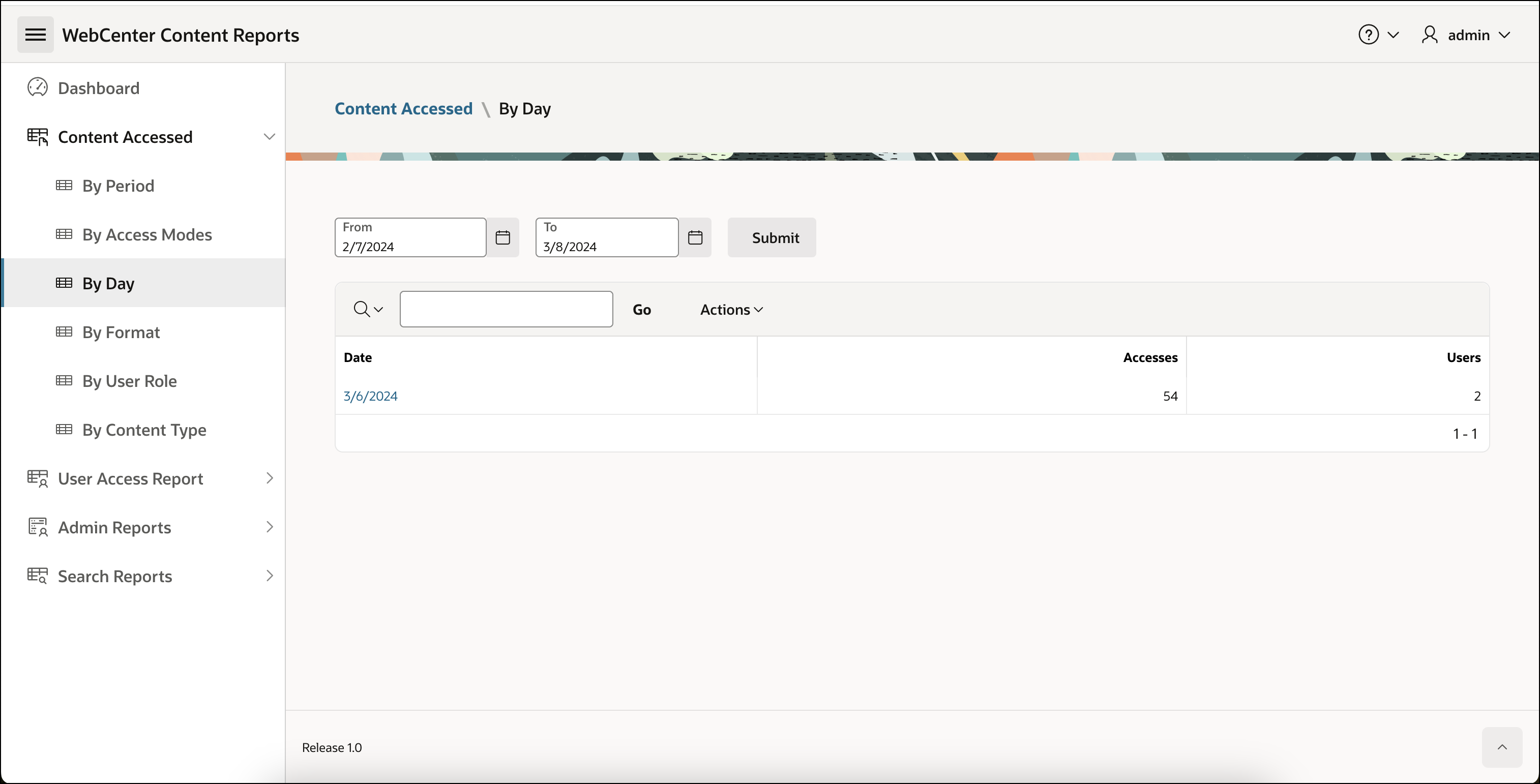The width and height of the screenshot is (1540, 784).
Task: Click the WebCenter Content Reports title
Action: coord(181,35)
